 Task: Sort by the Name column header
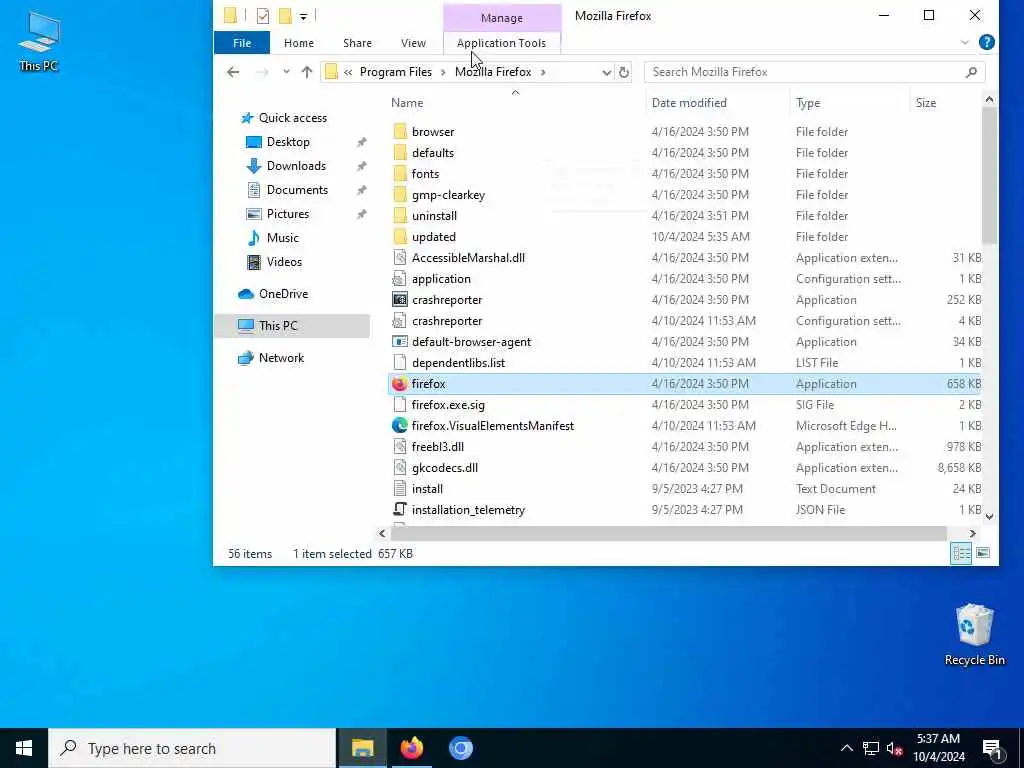407,103
